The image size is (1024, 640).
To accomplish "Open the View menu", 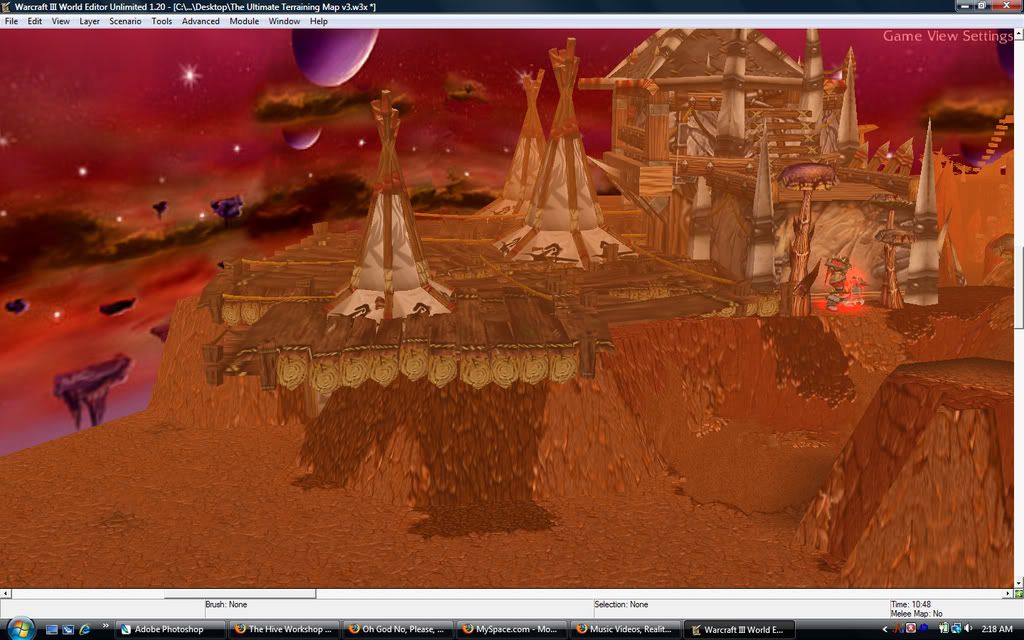I will 60,21.
